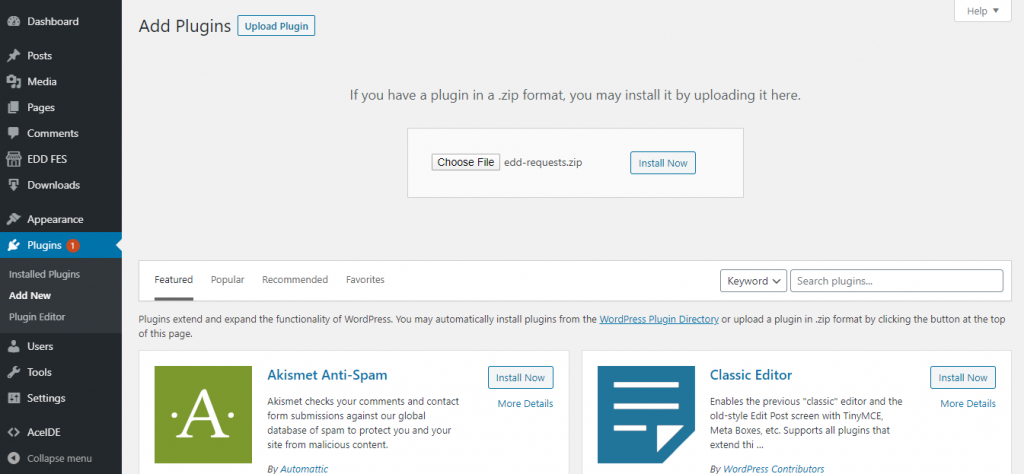
Task: Open the Appearance paintbrush icon
Action: click(14, 219)
